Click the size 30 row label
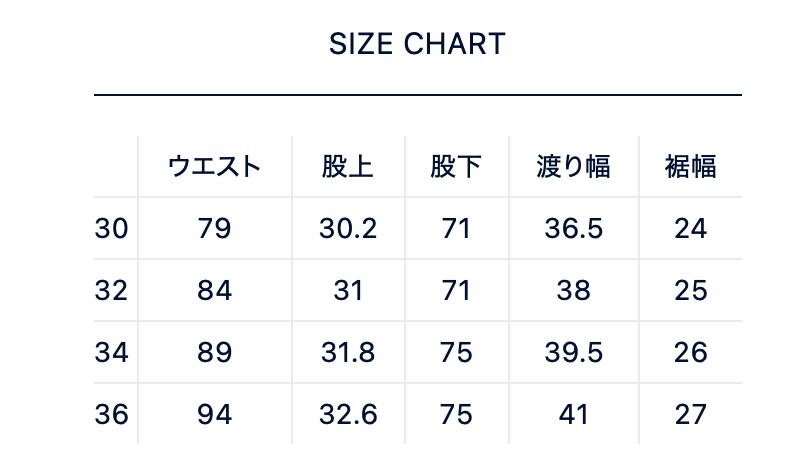Viewport: 796px width, 468px height. (111, 229)
